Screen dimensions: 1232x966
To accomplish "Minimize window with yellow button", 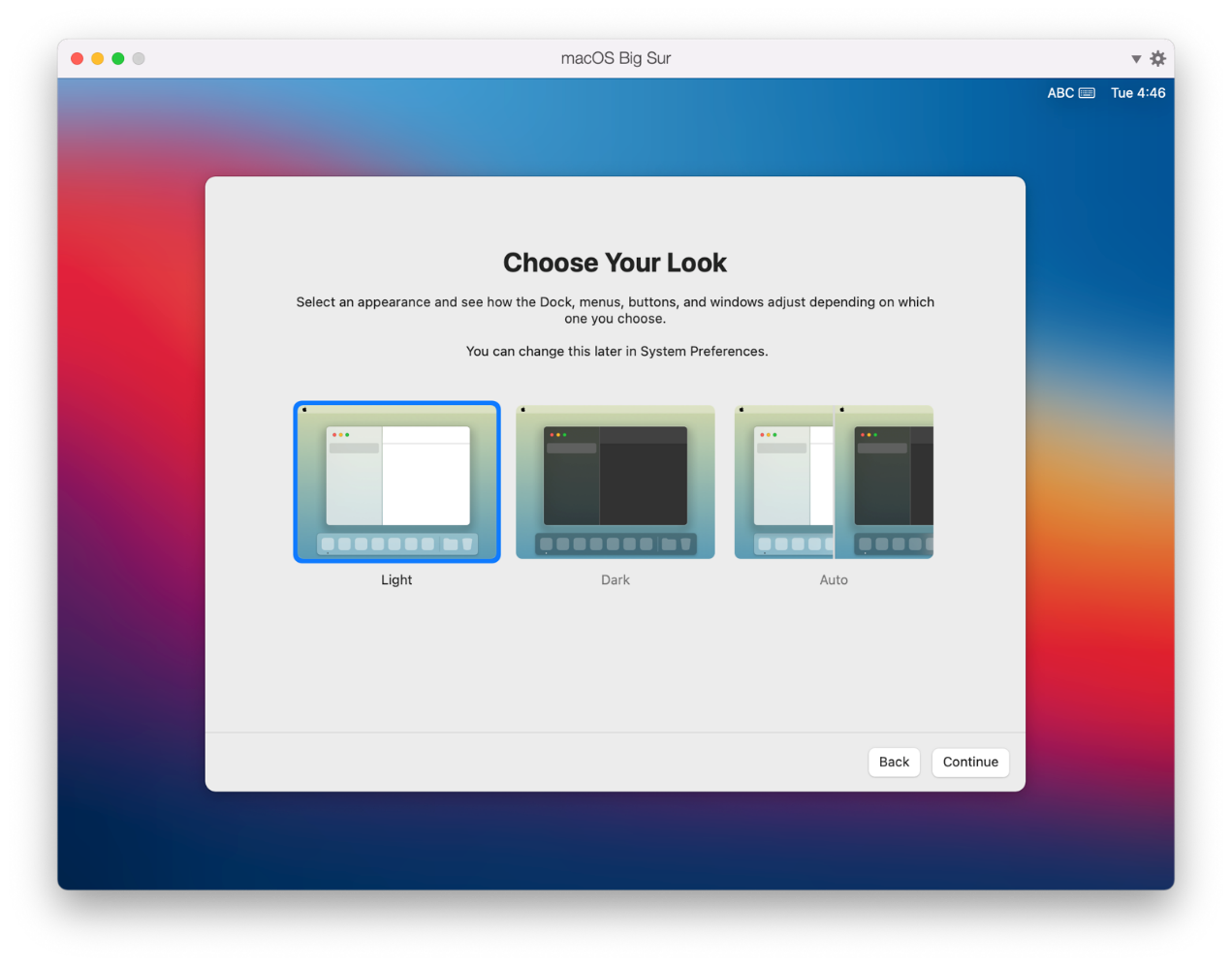I will pyautogui.click(x=98, y=58).
